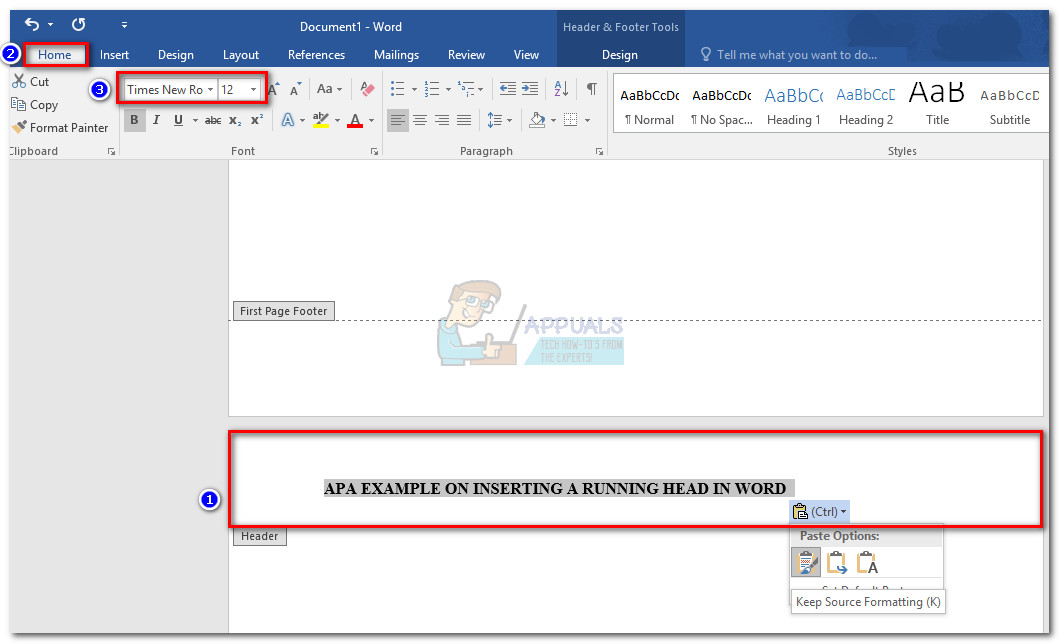
Task: Click the Cut button
Action: point(30,82)
